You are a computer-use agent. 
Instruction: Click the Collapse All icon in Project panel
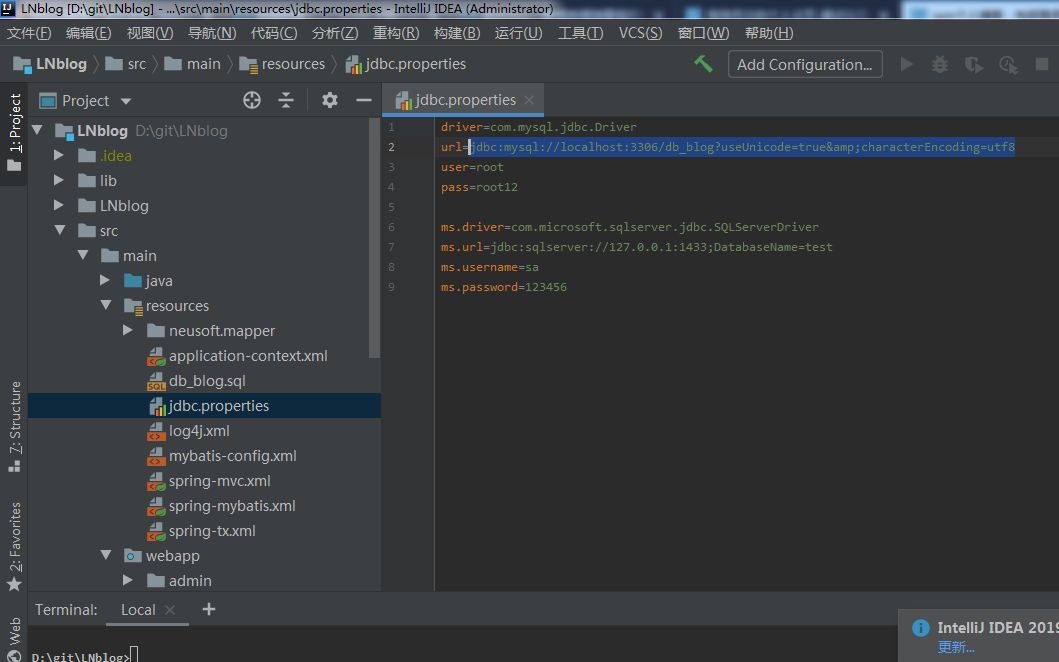[x=286, y=100]
